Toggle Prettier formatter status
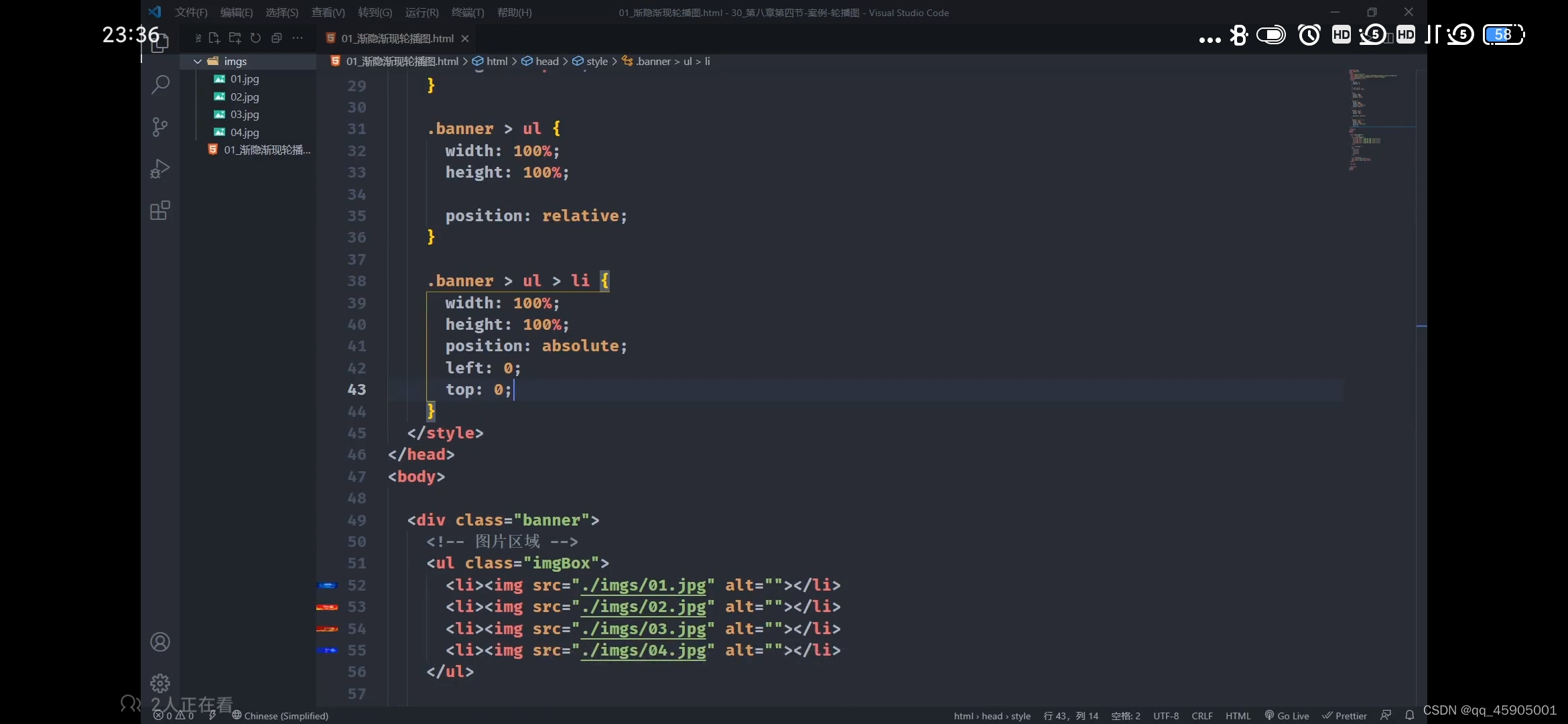This screenshot has width=1568, height=724. (x=1344, y=715)
